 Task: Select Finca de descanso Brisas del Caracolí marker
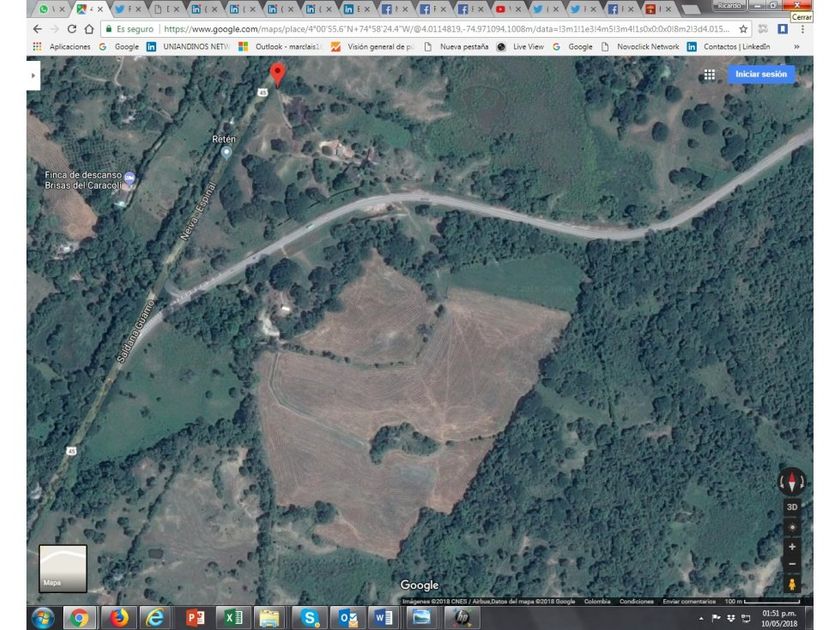pyautogui.click(x=130, y=177)
